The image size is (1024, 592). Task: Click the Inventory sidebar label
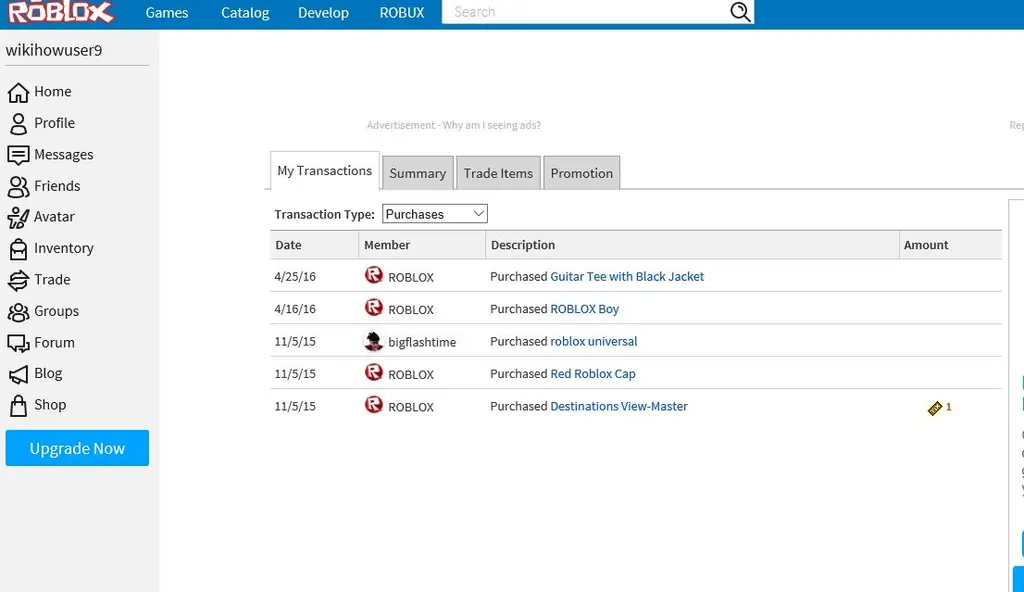click(64, 248)
